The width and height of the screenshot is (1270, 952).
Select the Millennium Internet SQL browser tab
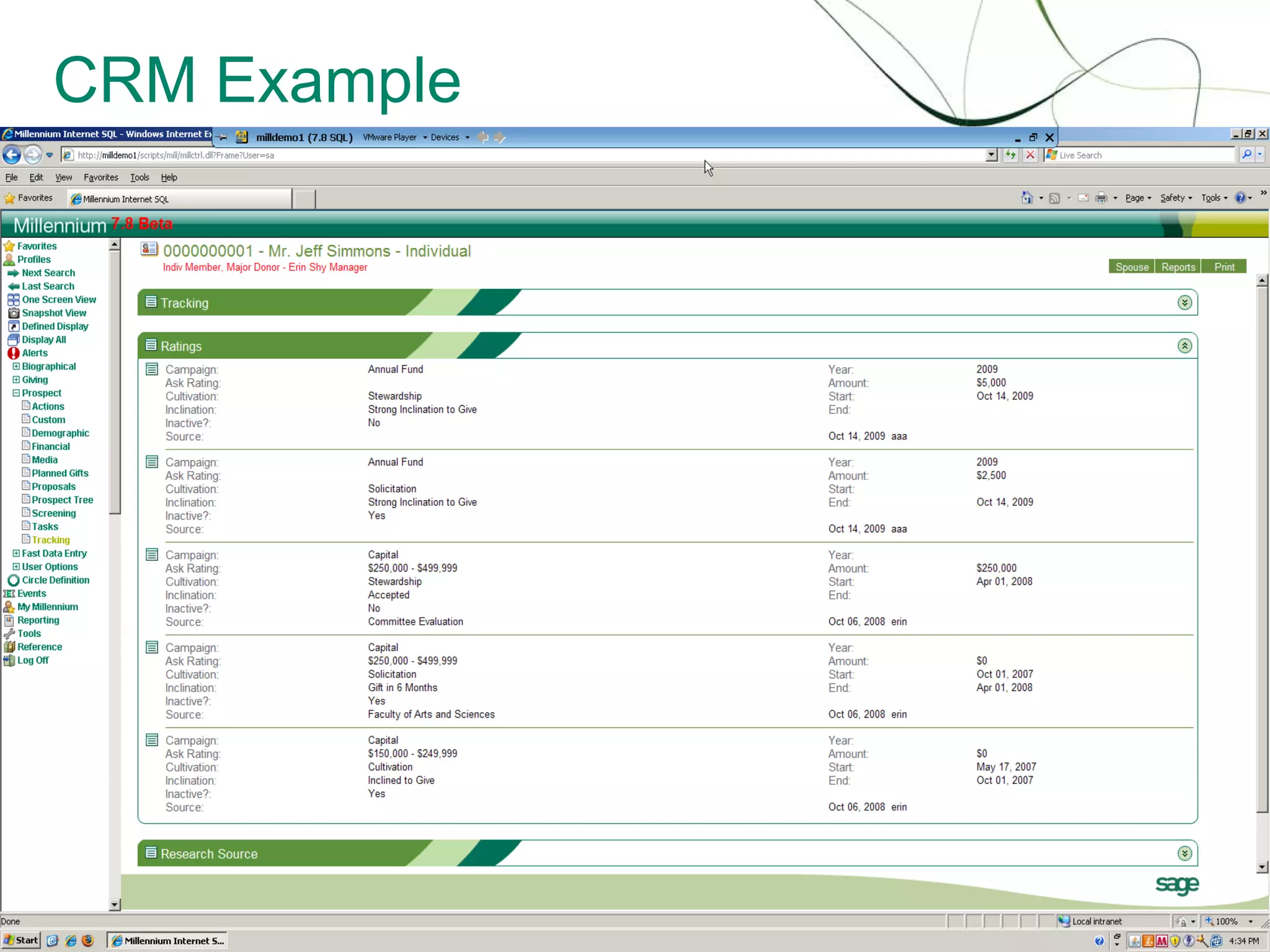coord(180,199)
